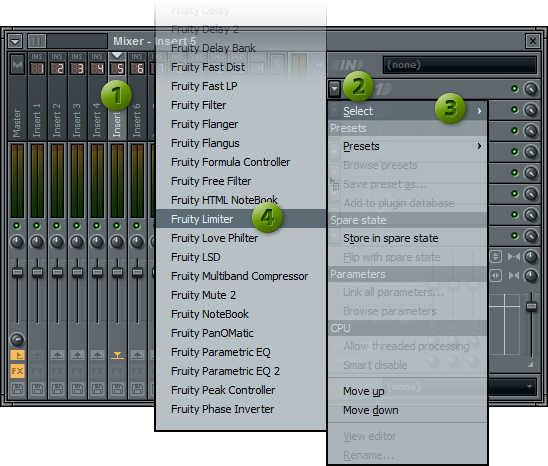Arm disk recording on Insert 6
Viewport: 548px width, 466px height.
pyautogui.click(x=137, y=389)
